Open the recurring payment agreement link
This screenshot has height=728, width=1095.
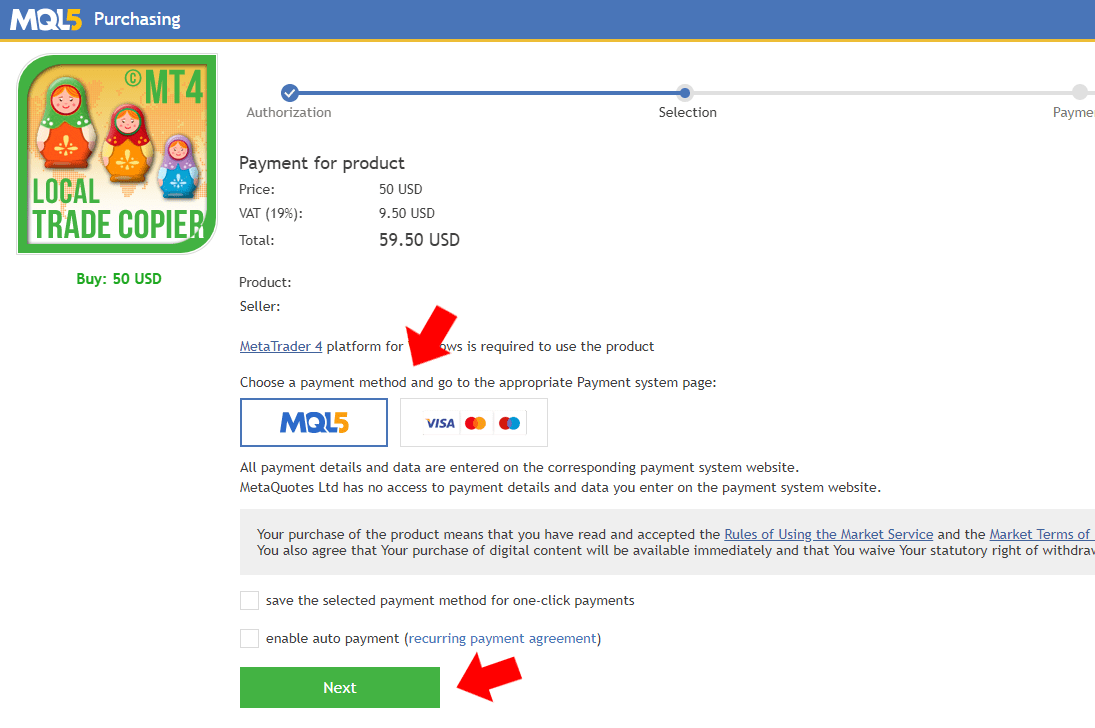(x=503, y=639)
